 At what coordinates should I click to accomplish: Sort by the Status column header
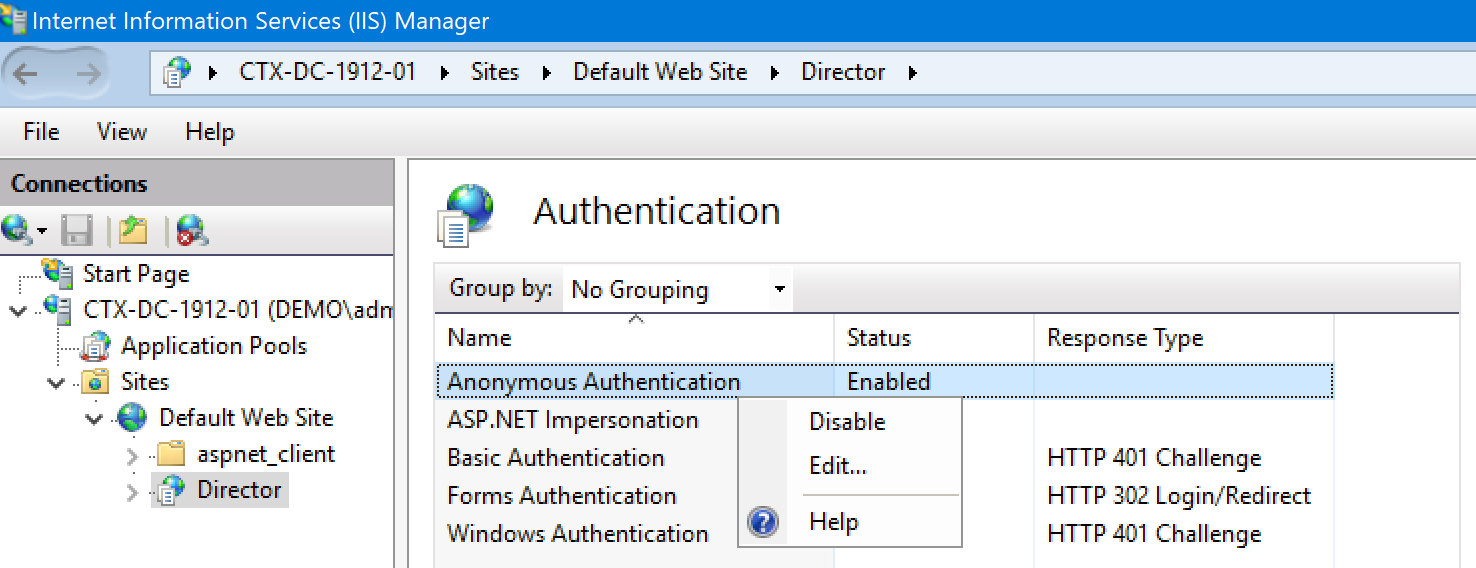click(934, 338)
